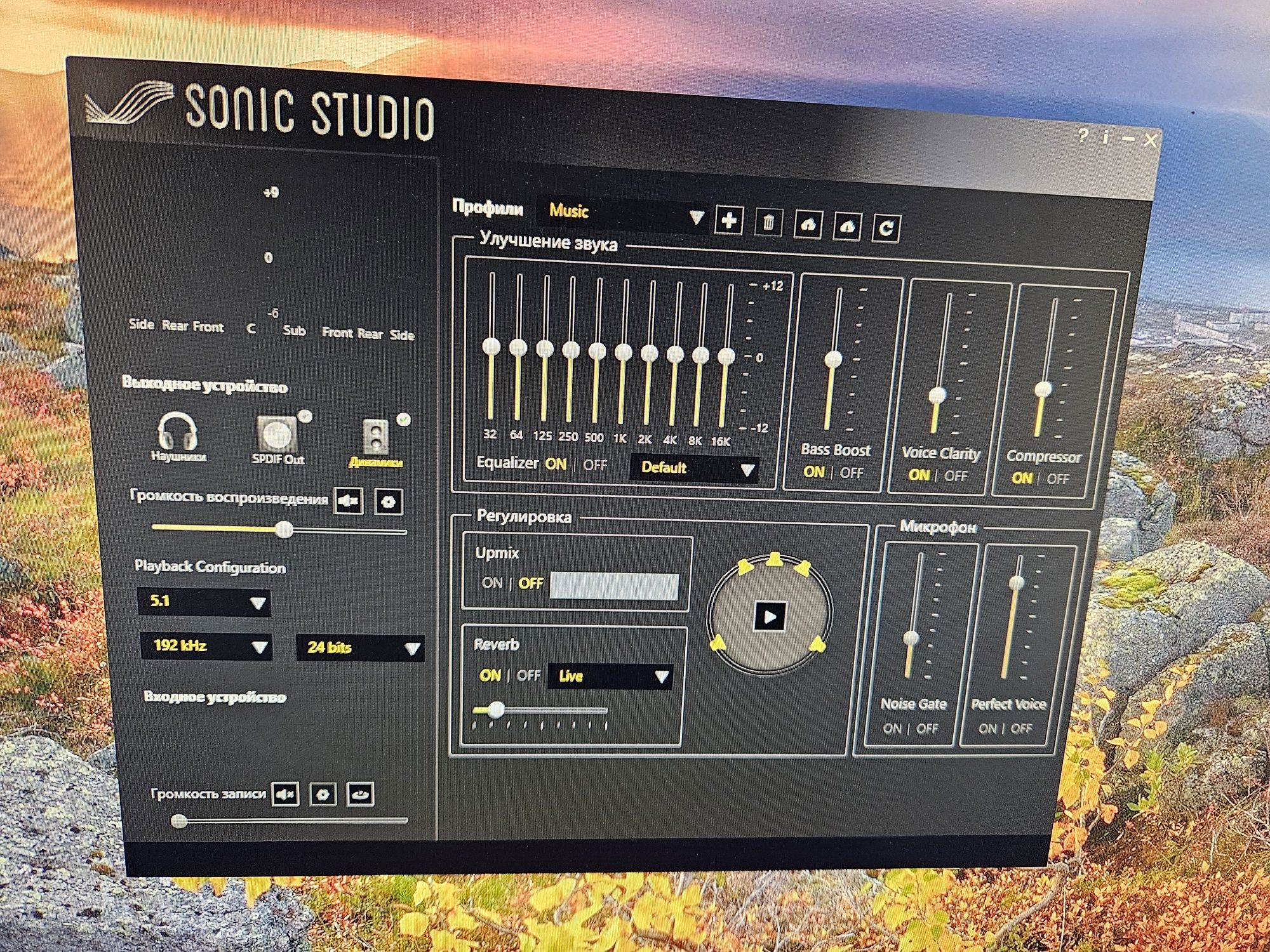Screen dimensions: 1270x952
Task: Click the loopback icon beside recording gear
Action: coord(361,794)
